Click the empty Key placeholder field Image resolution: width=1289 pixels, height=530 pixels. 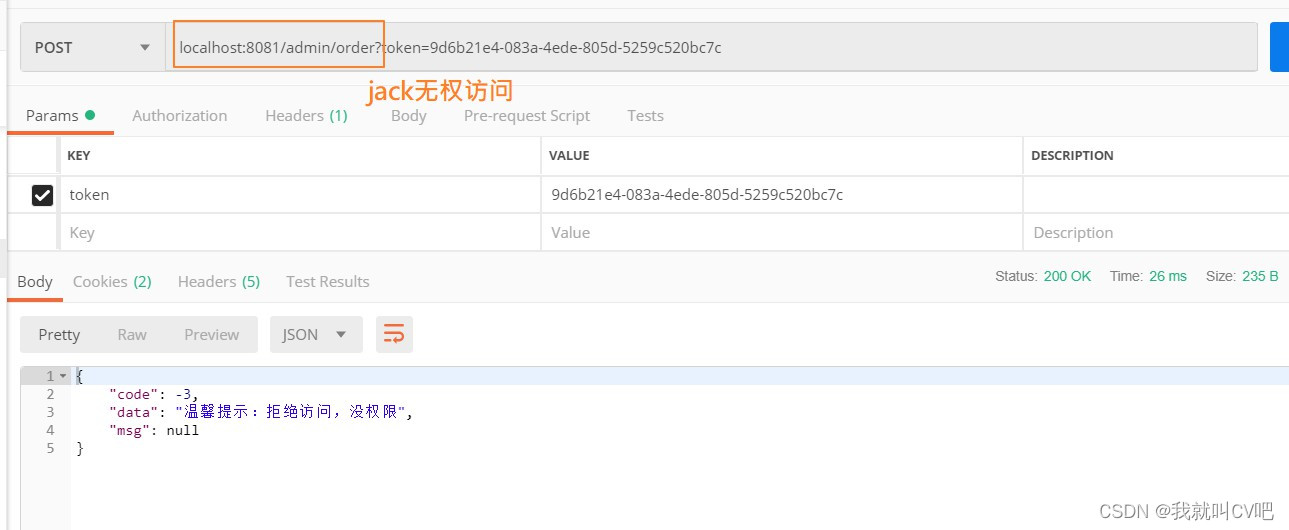point(299,232)
